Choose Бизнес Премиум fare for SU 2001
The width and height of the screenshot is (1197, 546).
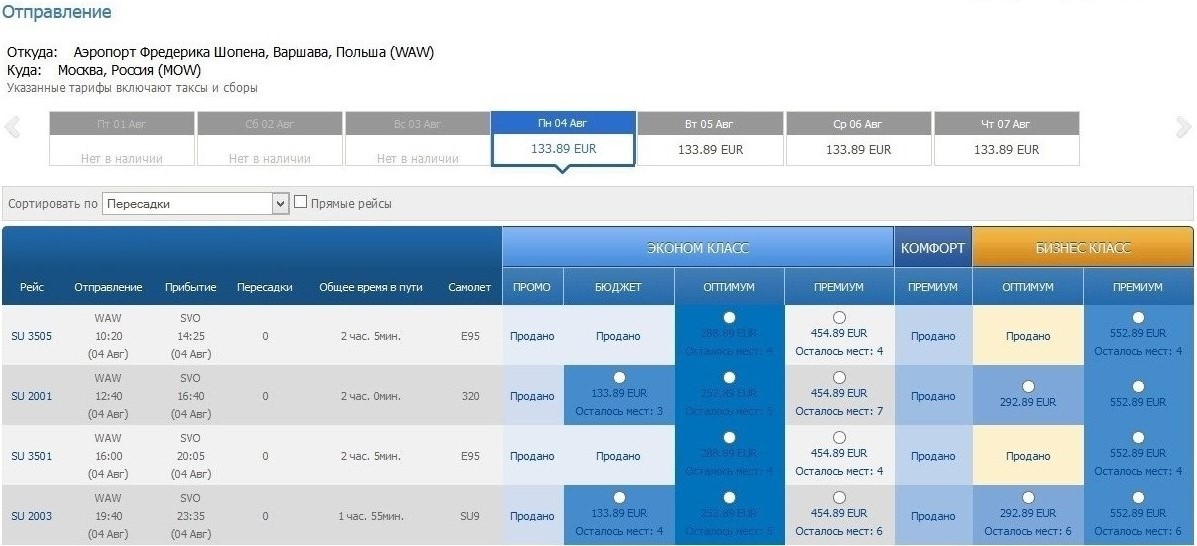(x=1138, y=386)
